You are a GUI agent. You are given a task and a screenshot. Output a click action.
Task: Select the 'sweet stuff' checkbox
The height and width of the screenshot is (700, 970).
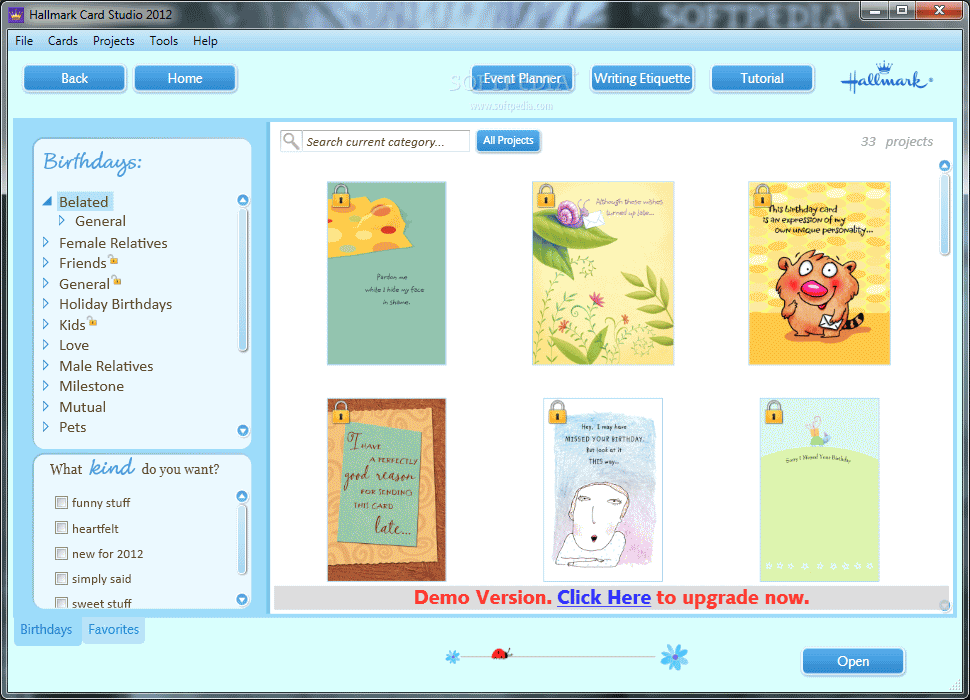point(61,602)
